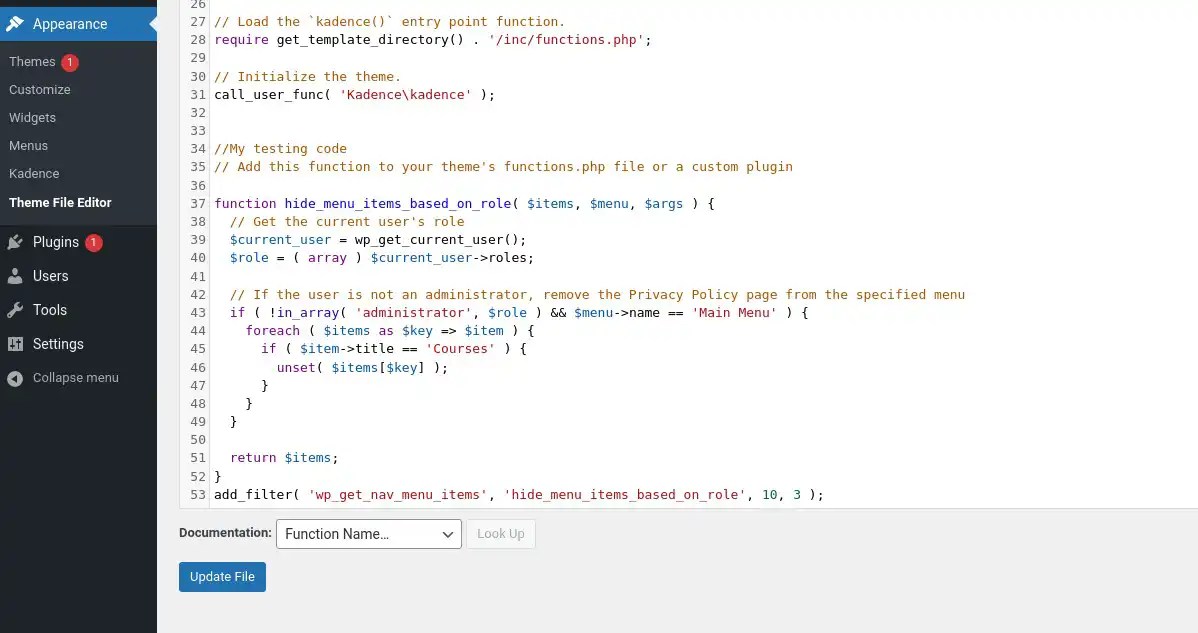Open the Menus editor
The height and width of the screenshot is (633, 1198).
coord(28,145)
